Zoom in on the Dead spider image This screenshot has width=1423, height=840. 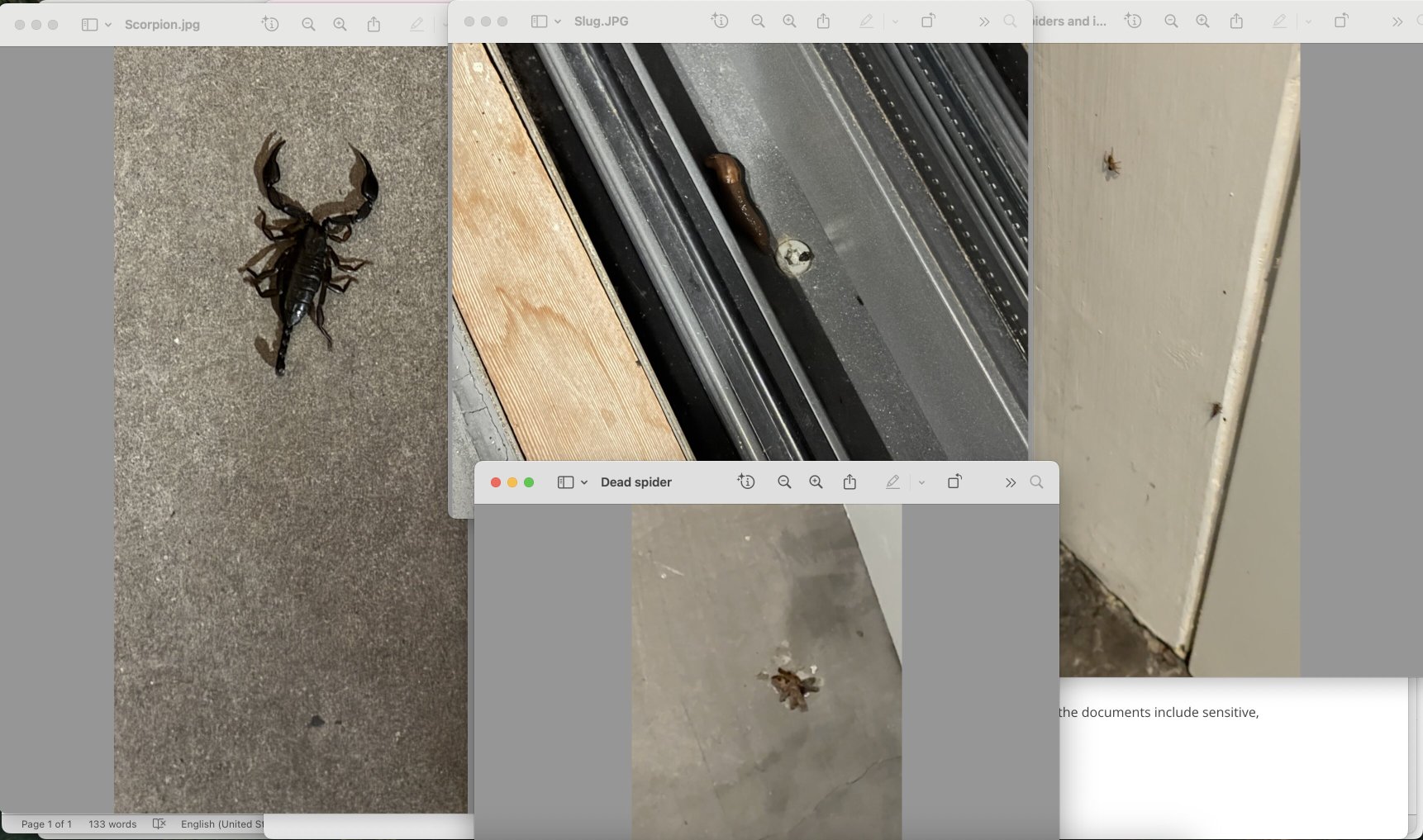pyautogui.click(x=816, y=482)
